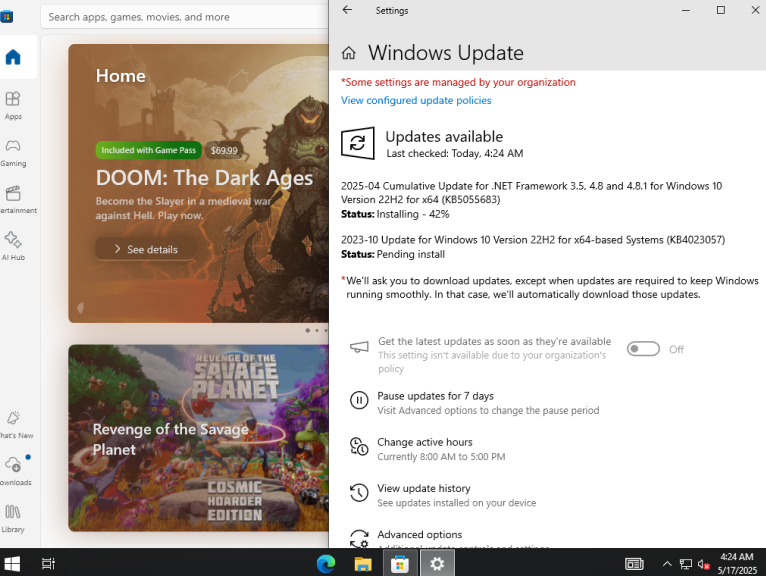
Task: Open Home in Microsoft Store sidebar
Action: pyautogui.click(x=13, y=57)
